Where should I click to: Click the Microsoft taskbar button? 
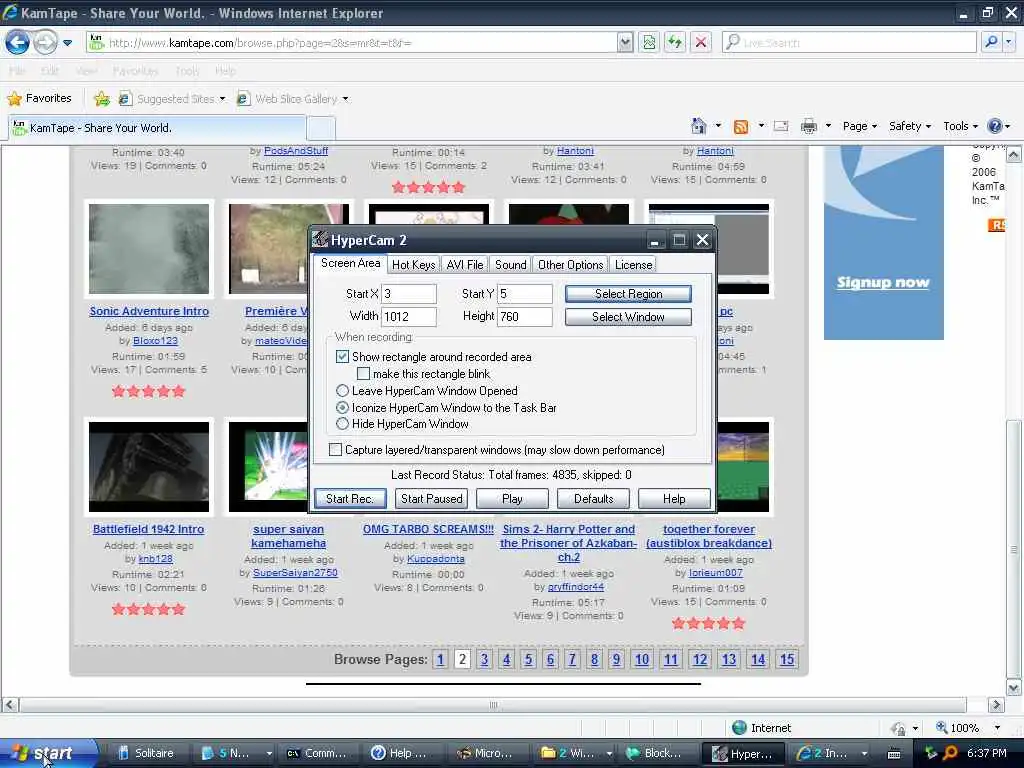485,753
